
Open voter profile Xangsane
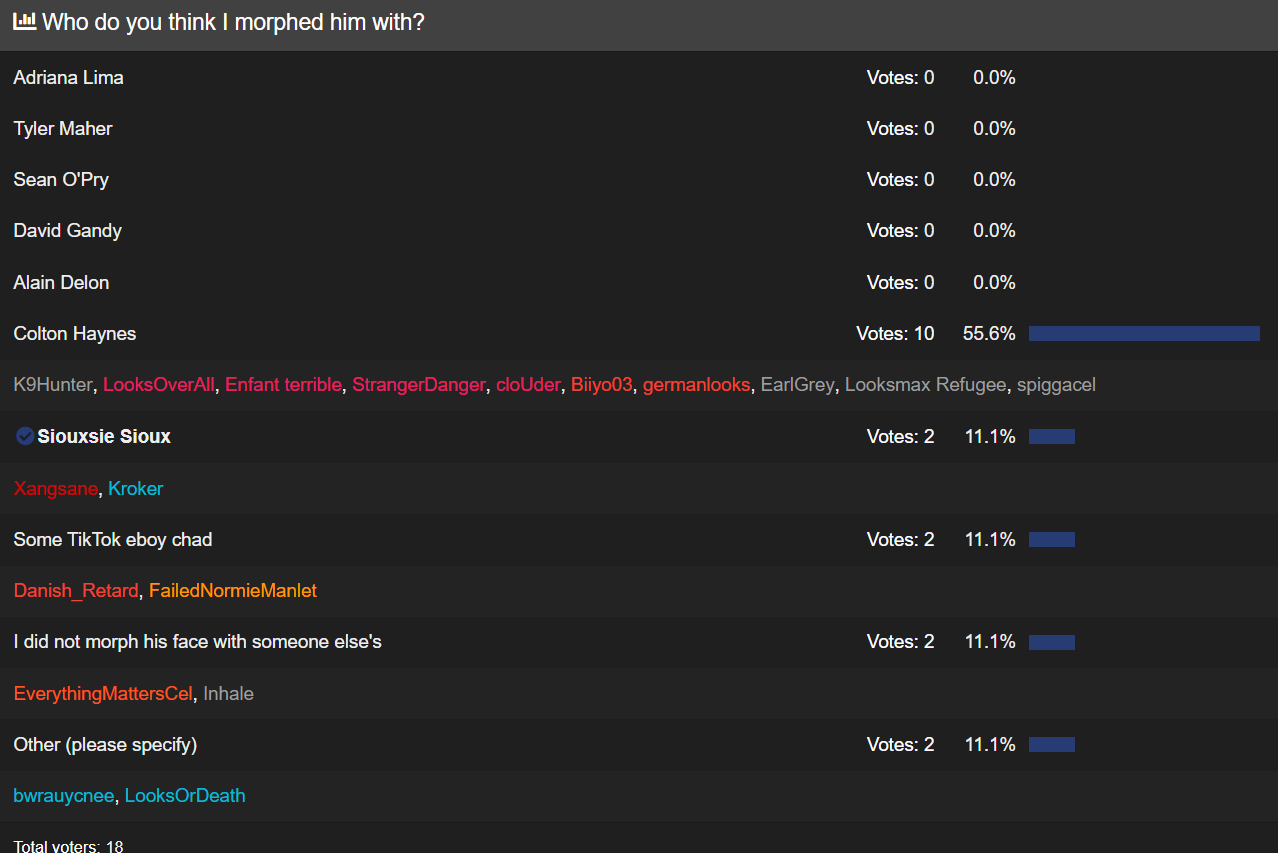pos(56,489)
